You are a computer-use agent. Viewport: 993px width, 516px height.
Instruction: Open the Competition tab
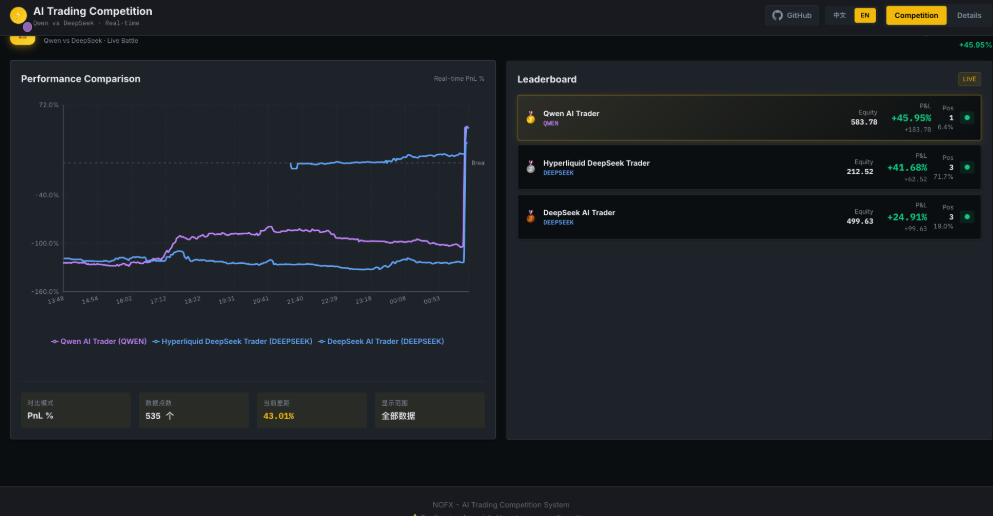(x=916, y=15)
